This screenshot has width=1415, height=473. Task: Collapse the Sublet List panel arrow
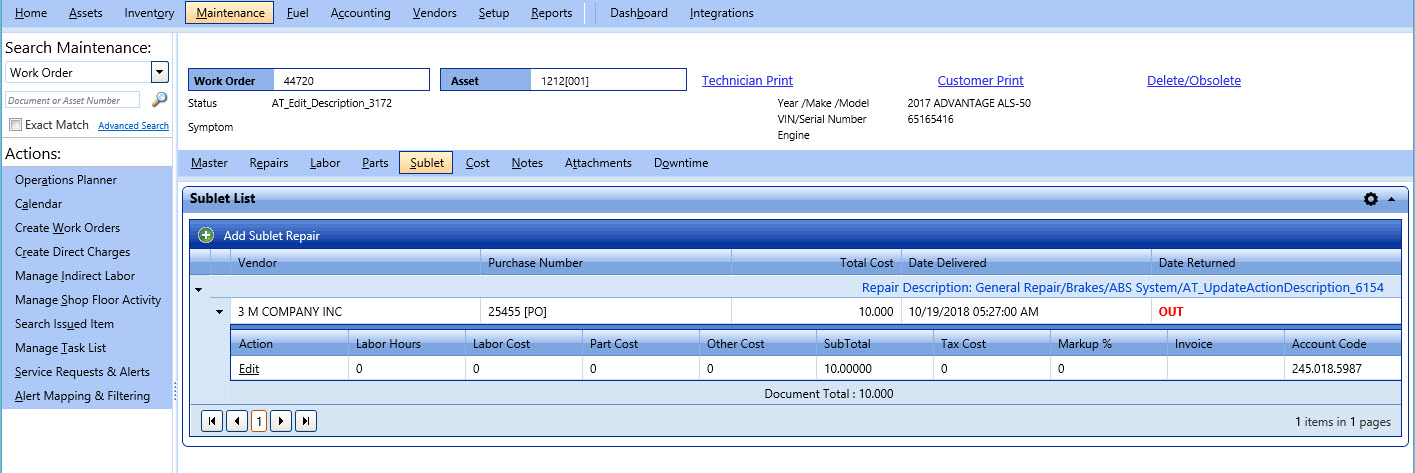point(1391,199)
